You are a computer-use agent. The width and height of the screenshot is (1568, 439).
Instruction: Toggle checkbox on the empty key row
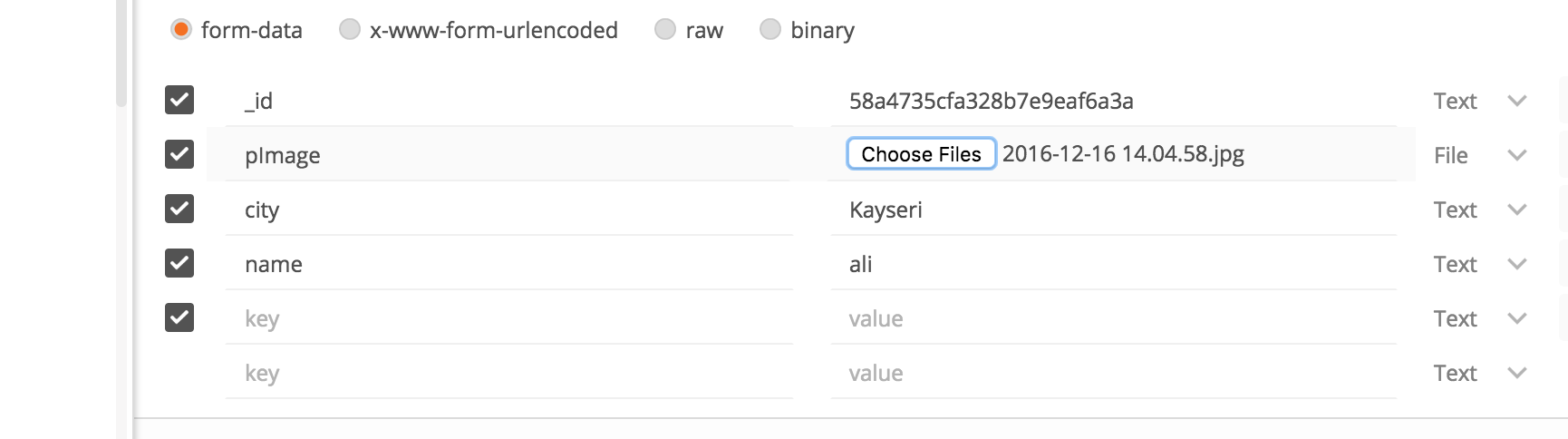point(179,317)
